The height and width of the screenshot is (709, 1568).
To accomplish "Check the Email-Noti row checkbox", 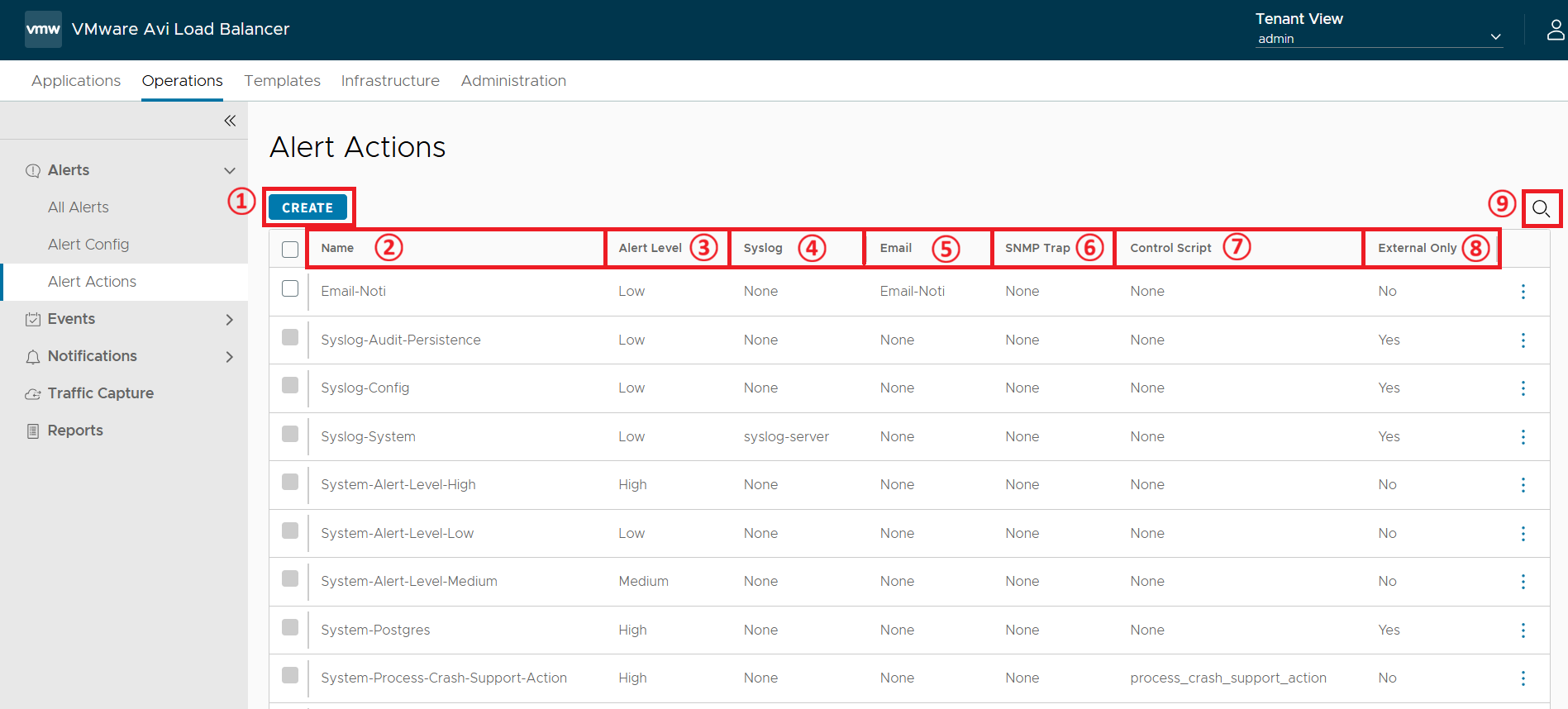I will [290, 288].
